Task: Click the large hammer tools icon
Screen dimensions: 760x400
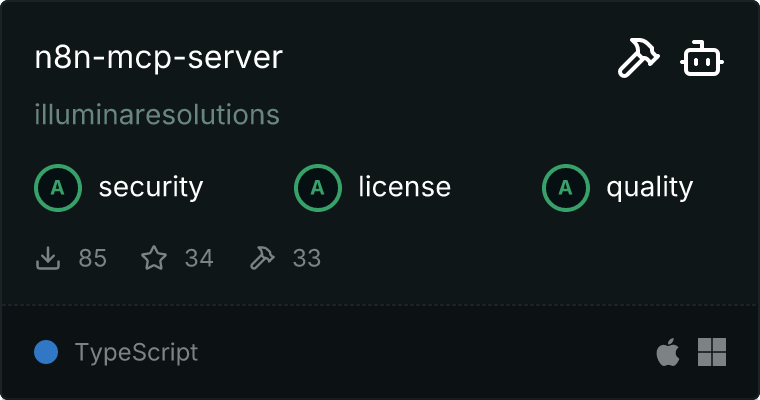Action: pos(636,60)
